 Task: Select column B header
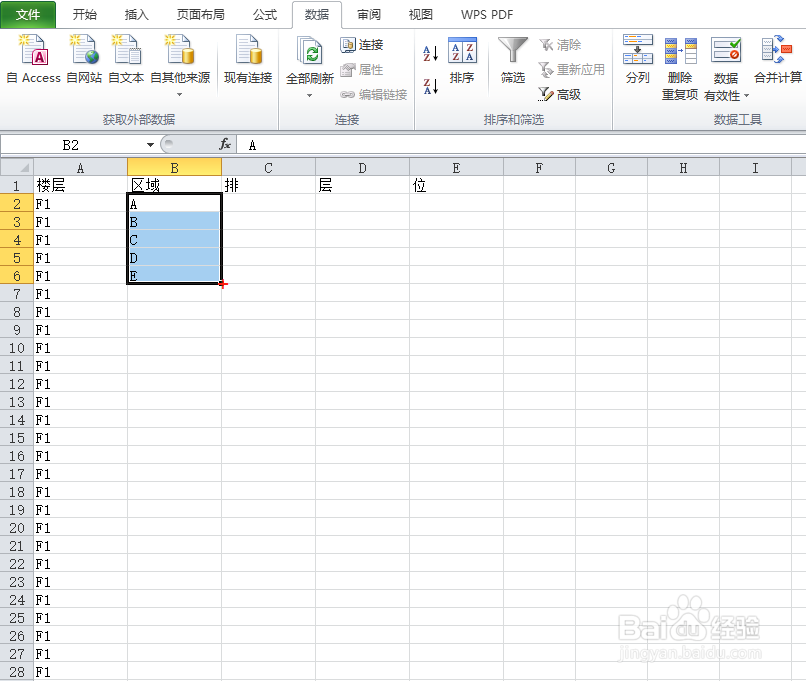pos(175,168)
